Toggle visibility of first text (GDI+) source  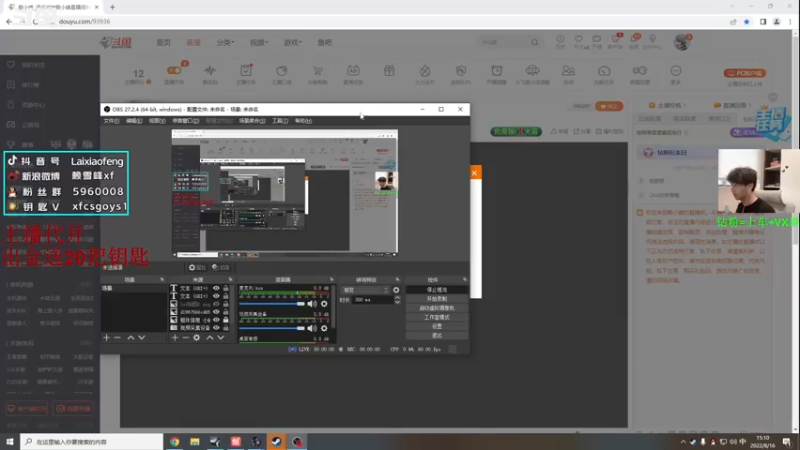click(x=216, y=288)
